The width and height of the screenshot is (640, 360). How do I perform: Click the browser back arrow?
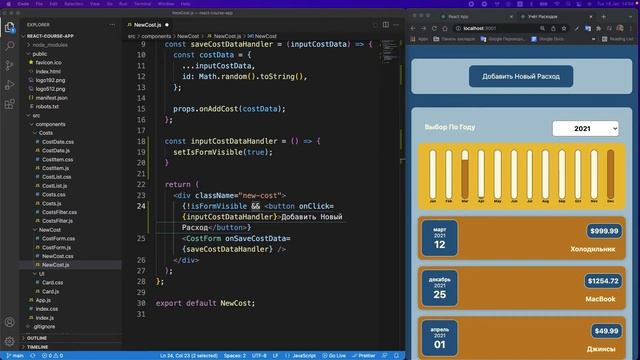[413, 28]
